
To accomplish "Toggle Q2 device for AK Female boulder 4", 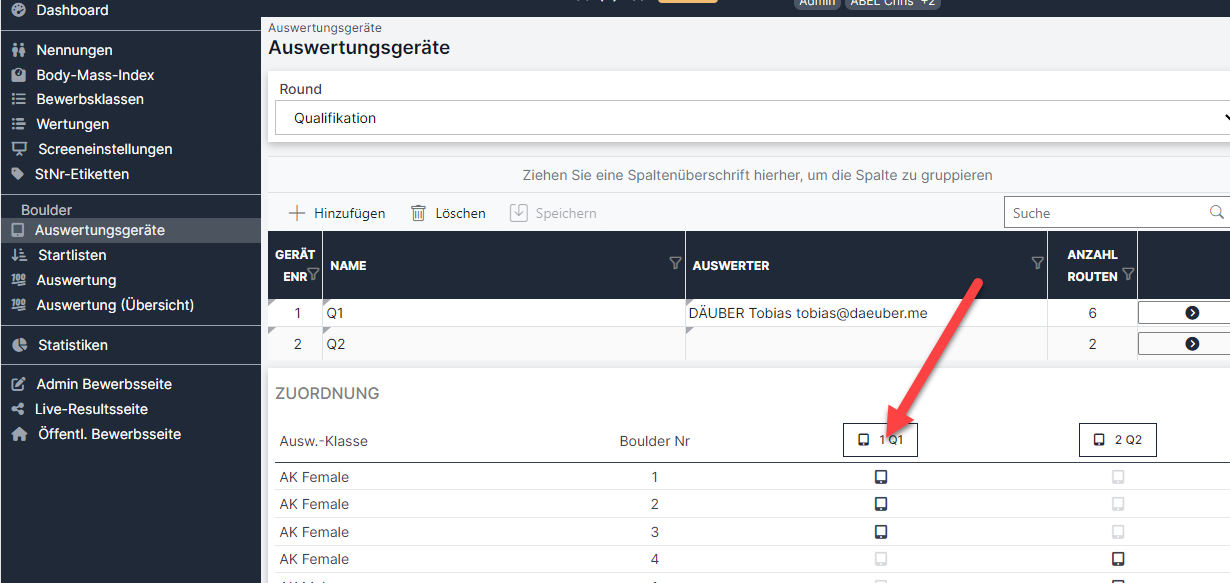I will (1118, 559).
